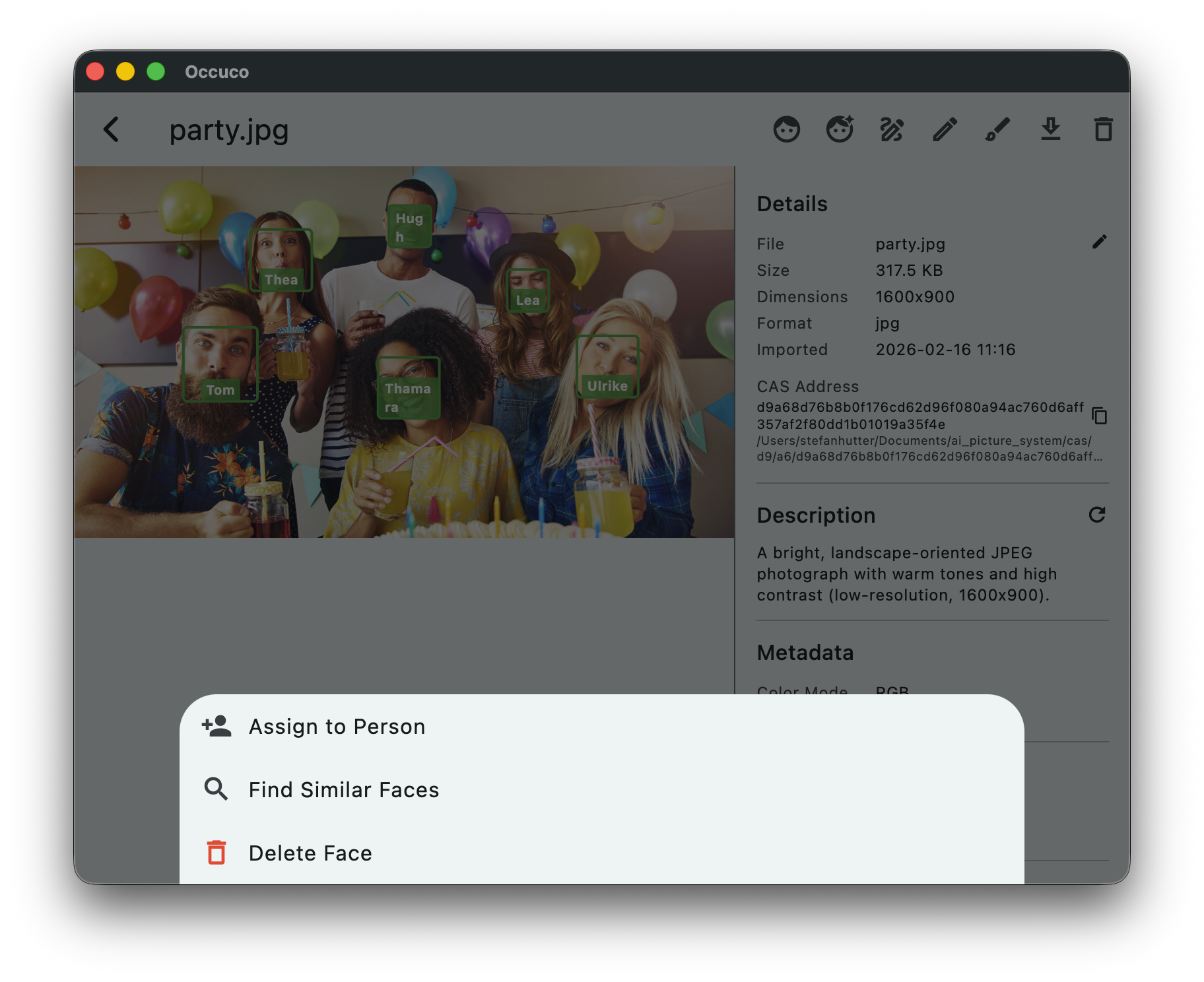Go back with the left chevron arrow
Viewport: 1204px width, 982px height.
pyautogui.click(x=112, y=129)
